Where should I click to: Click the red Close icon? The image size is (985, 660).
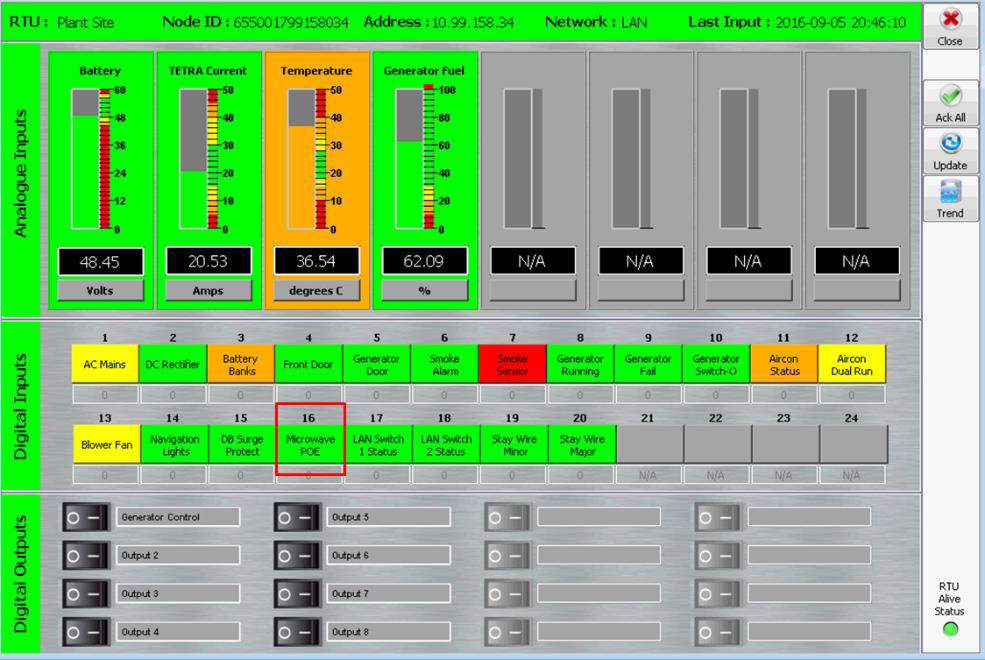950,21
